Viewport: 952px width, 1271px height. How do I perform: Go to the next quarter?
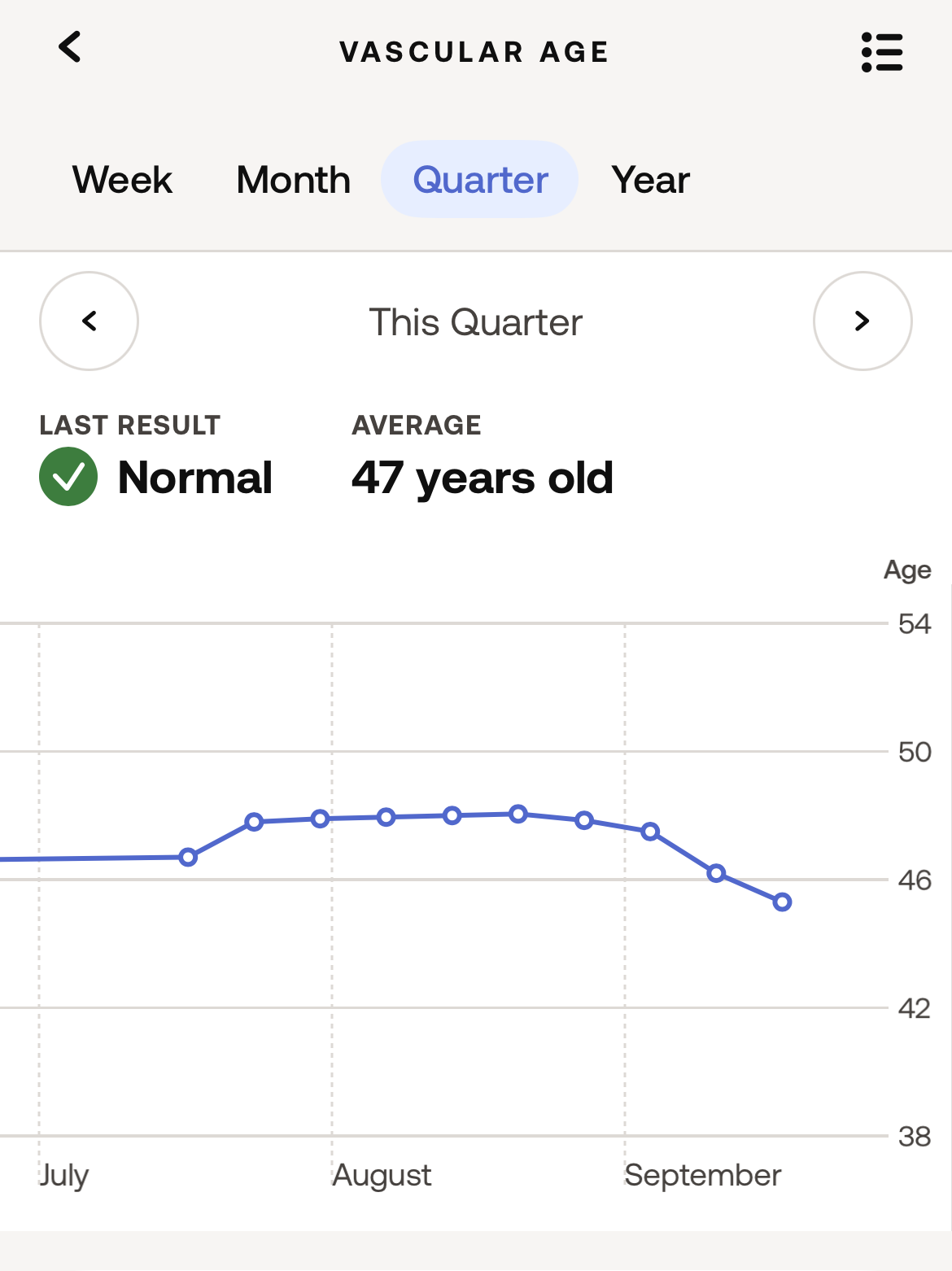(x=862, y=321)
